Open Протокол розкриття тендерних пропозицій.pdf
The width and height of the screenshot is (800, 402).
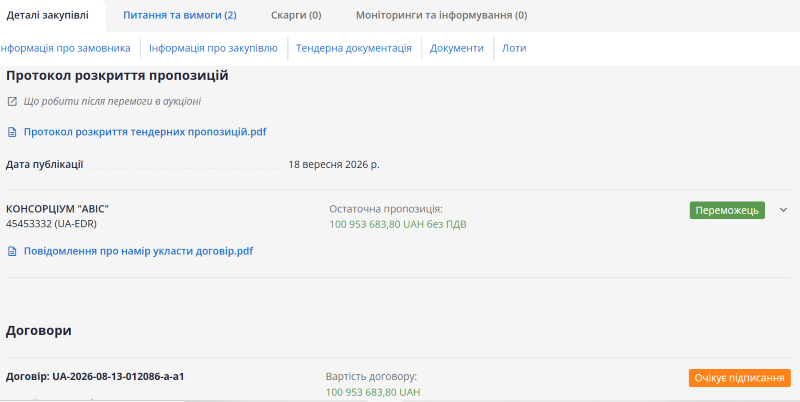tap(145, 132)
